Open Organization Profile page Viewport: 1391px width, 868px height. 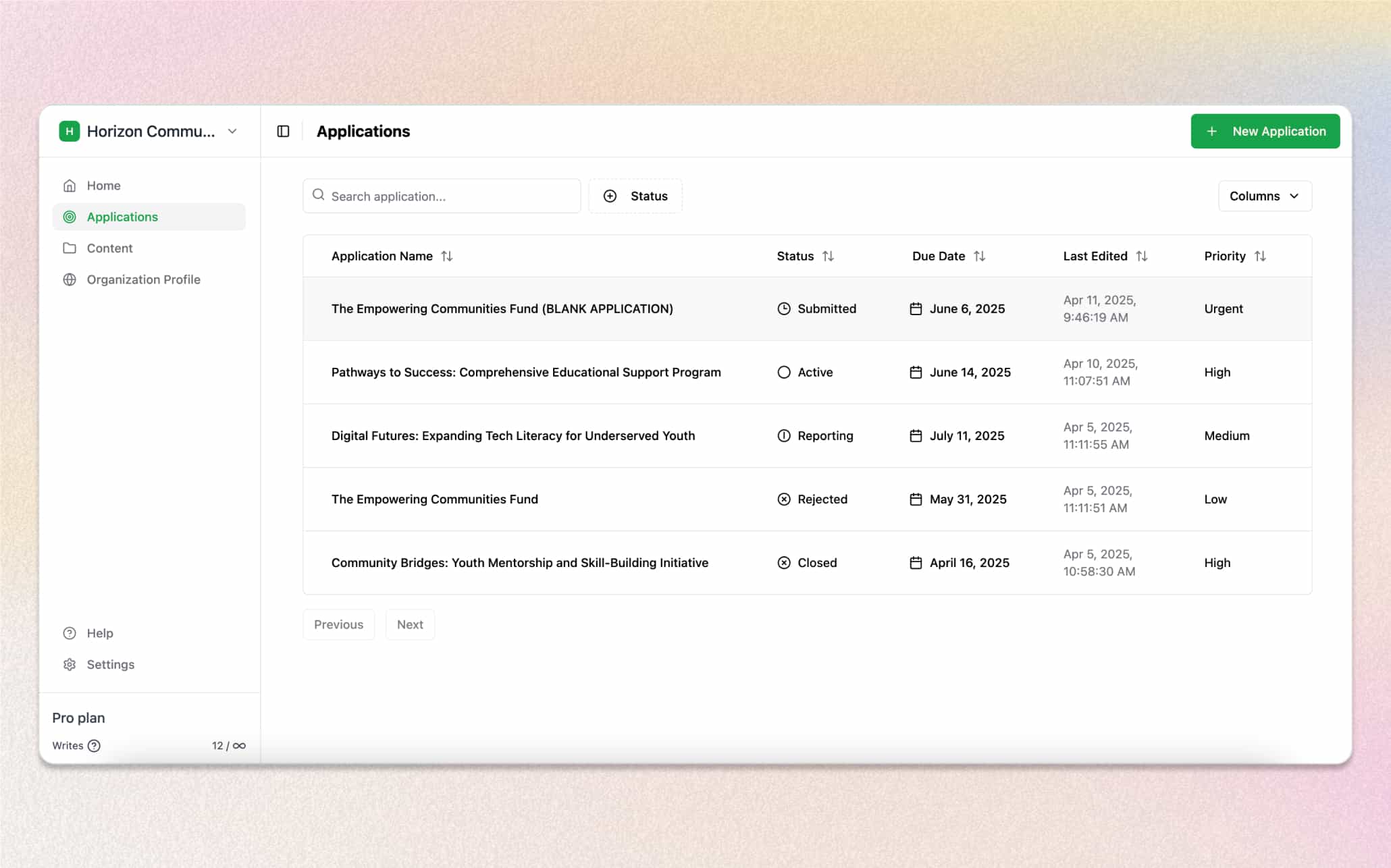click(x=143, y=279)
